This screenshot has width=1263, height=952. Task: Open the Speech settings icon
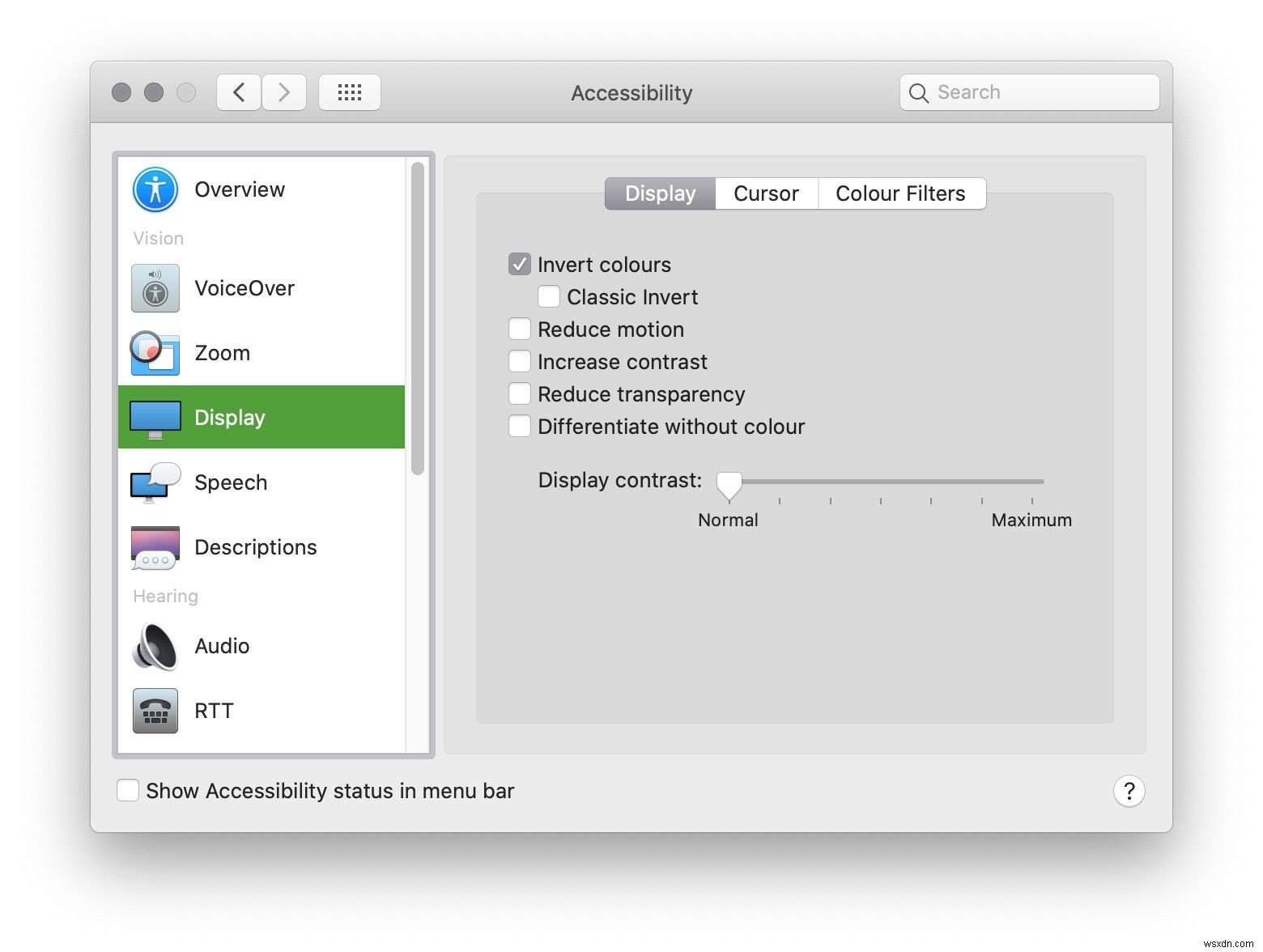(x=155, y=482)
